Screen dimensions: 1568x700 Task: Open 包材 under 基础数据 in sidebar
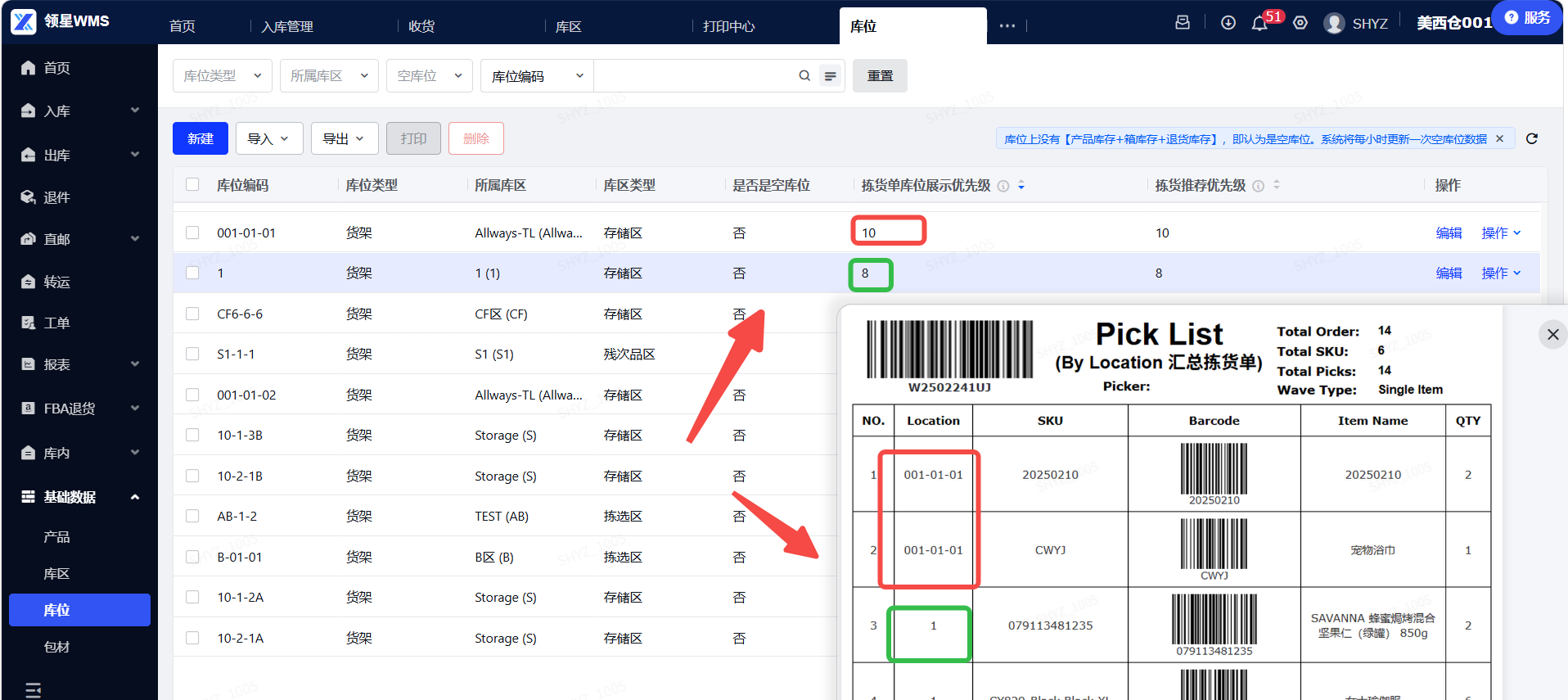[x=56, y=647]
